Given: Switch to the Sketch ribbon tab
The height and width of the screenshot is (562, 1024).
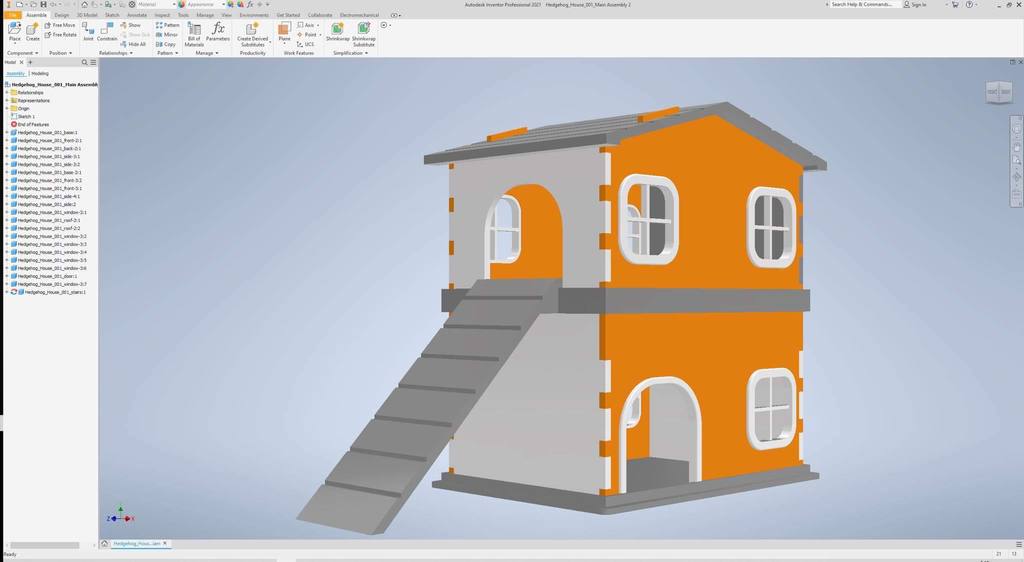Looking at the screenshot, I should click(x=112, y=15).
